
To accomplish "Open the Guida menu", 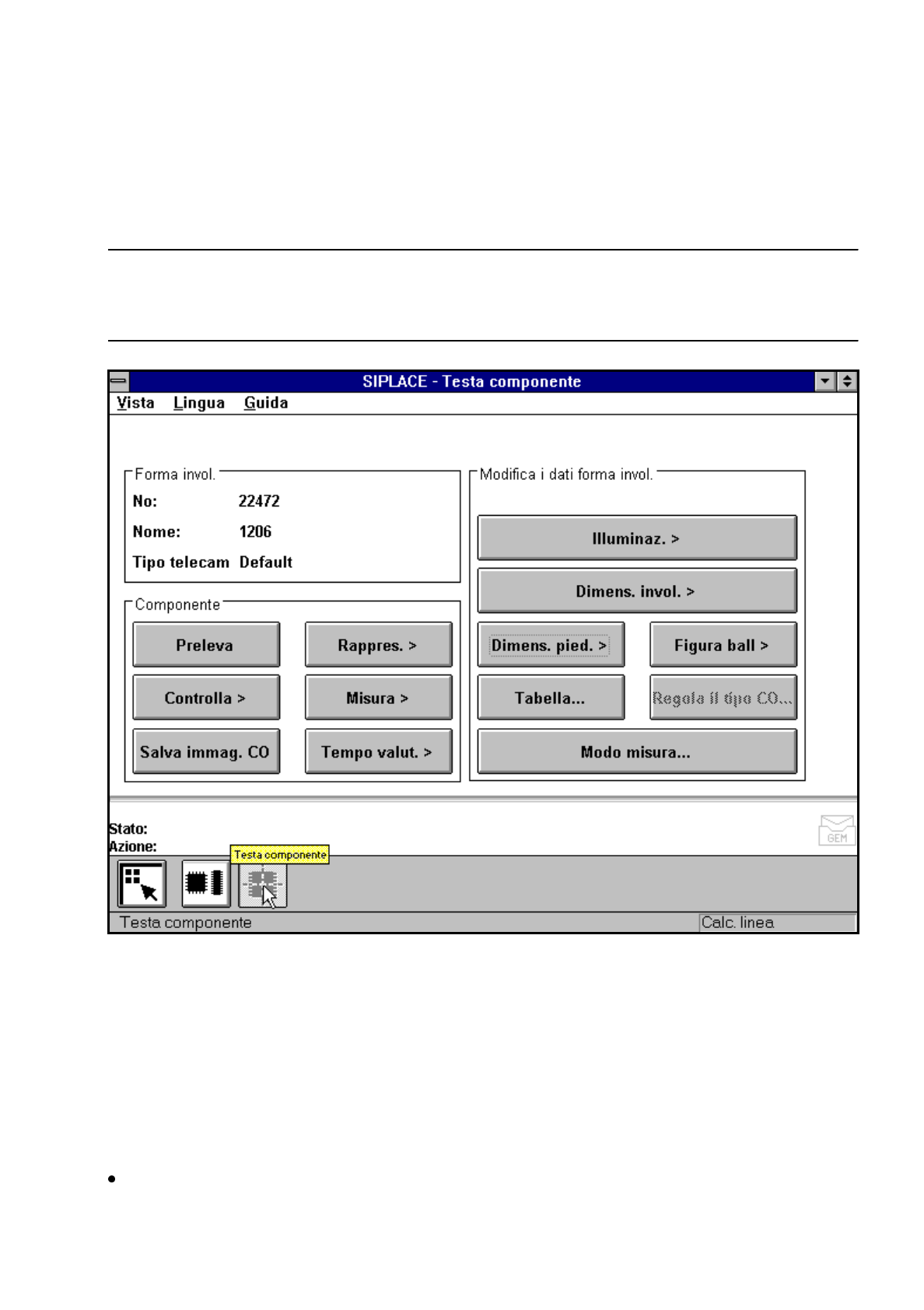I will point(266,403).
